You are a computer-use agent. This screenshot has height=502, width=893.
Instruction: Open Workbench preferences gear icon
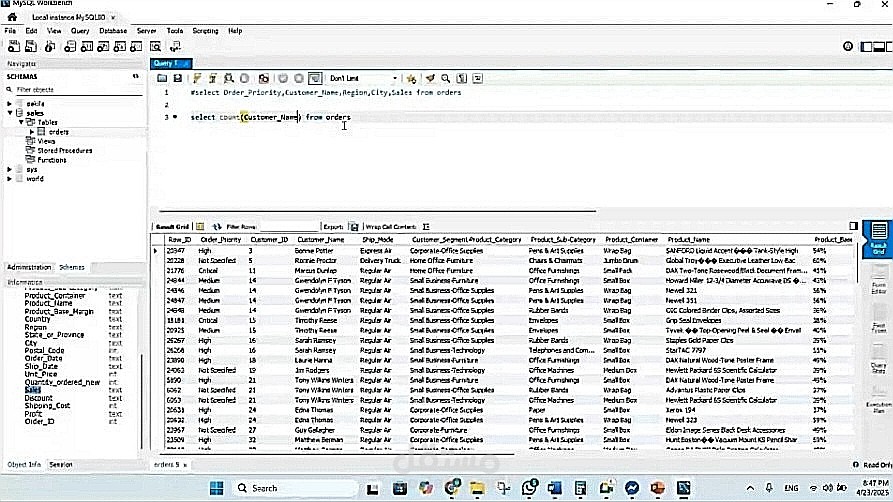coord(848,47)
